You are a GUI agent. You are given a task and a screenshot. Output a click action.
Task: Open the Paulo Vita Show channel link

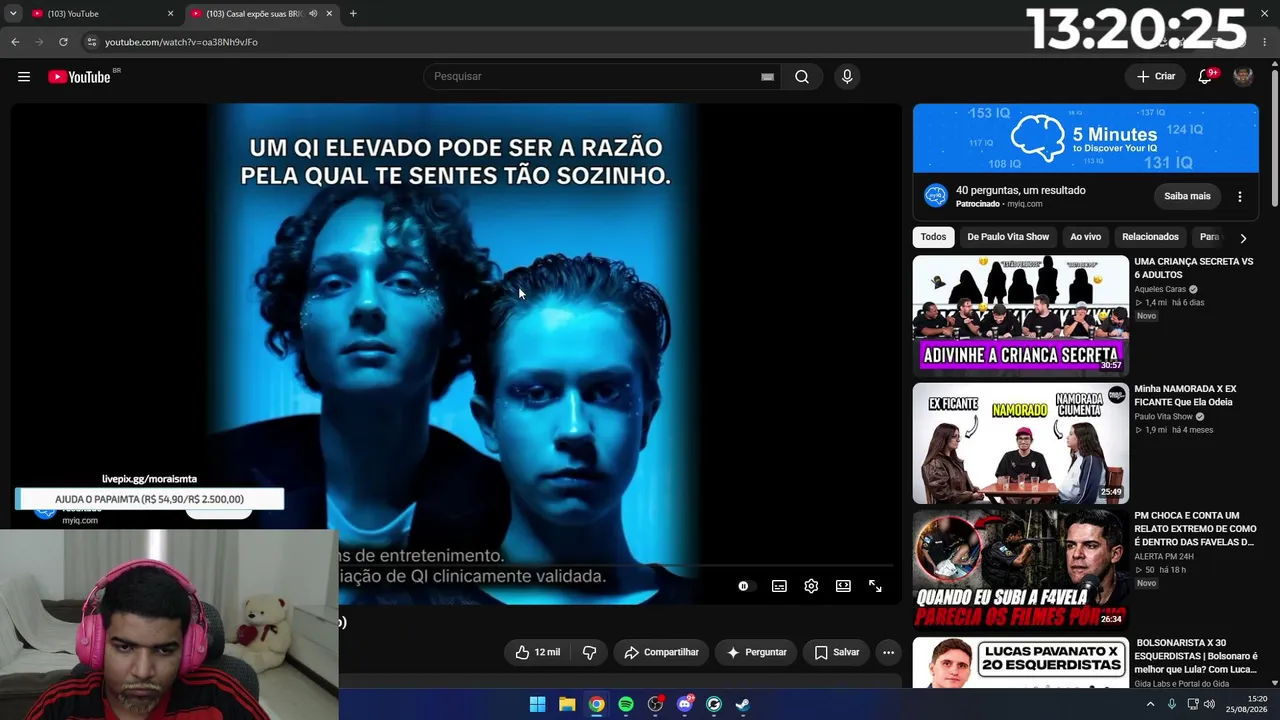(x=1163, y=417)
